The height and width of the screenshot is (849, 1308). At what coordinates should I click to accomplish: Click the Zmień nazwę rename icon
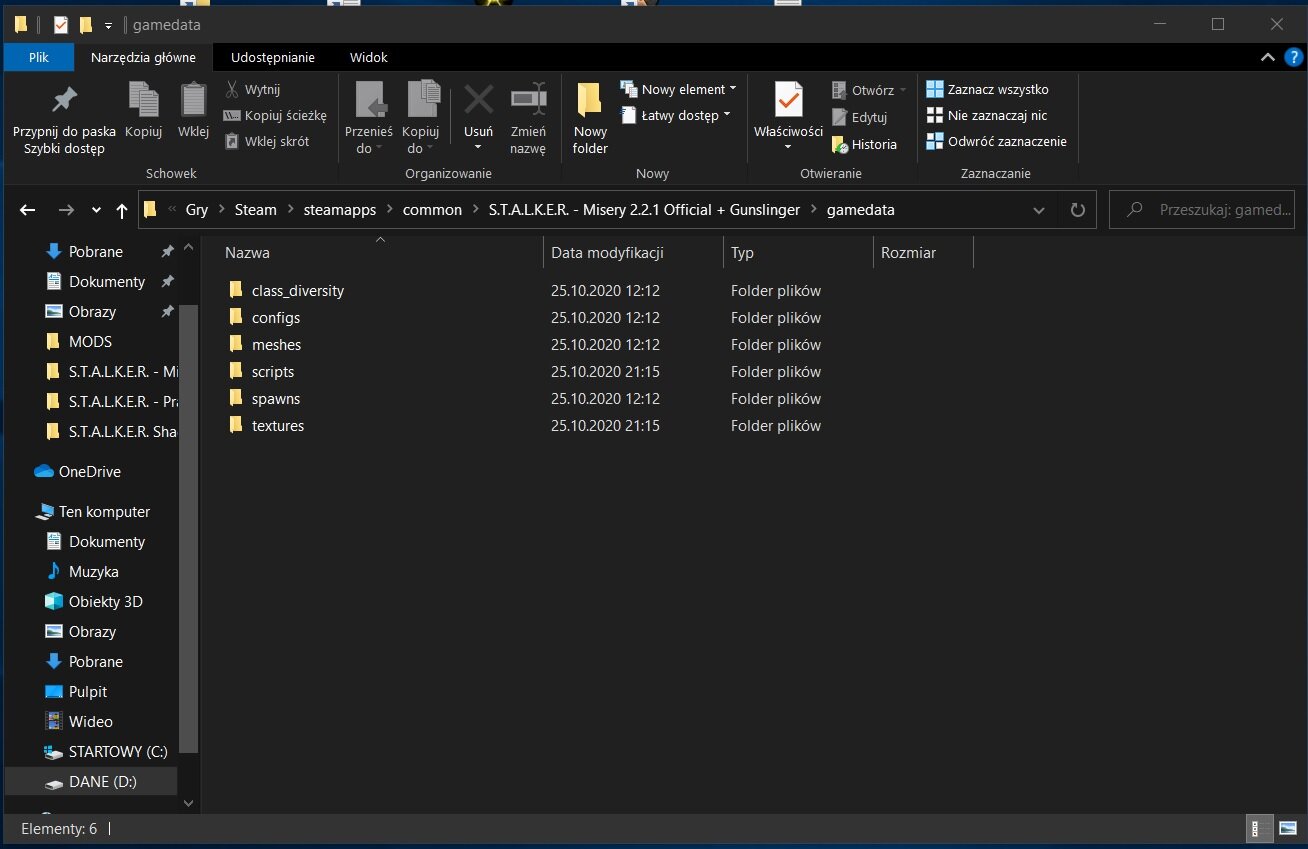click(528, 101)
